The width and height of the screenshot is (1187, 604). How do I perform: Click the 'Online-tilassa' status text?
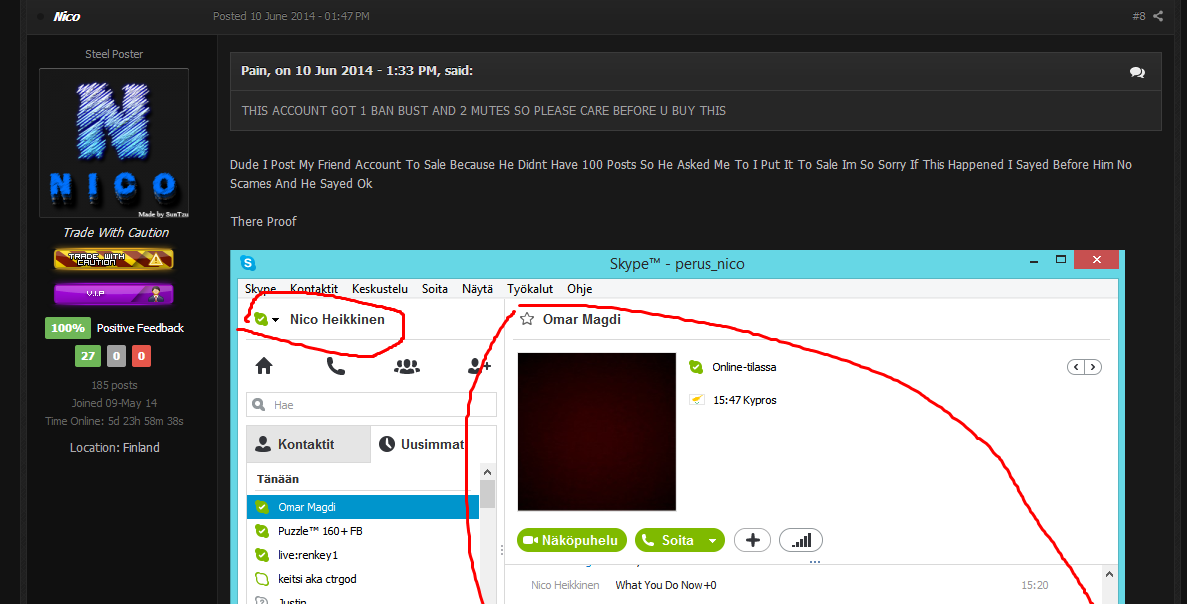(x=744, y=367)
